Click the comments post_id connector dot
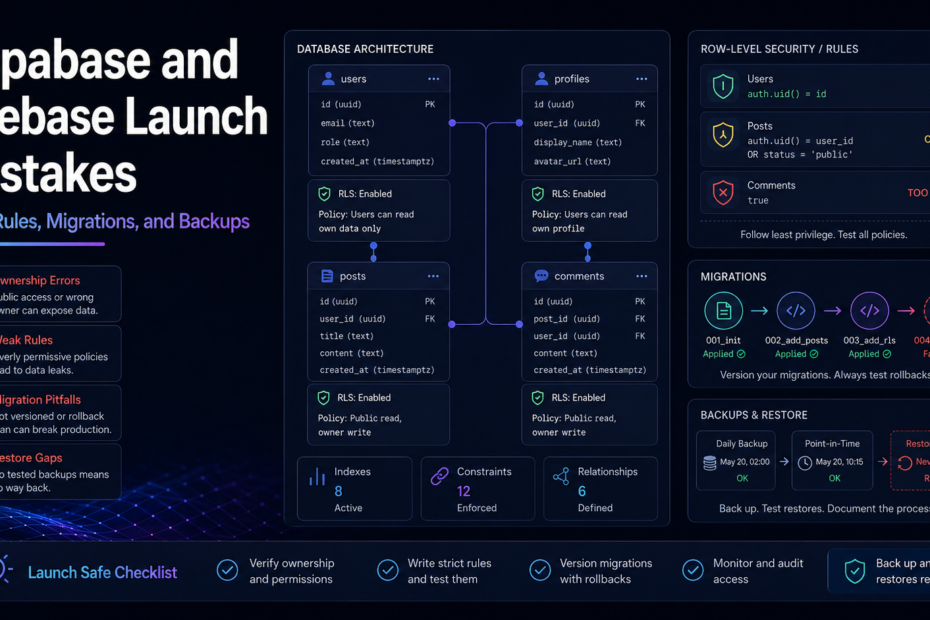This screenshot has height=620, width=930. pyautogui.click(x=519, y=324)
